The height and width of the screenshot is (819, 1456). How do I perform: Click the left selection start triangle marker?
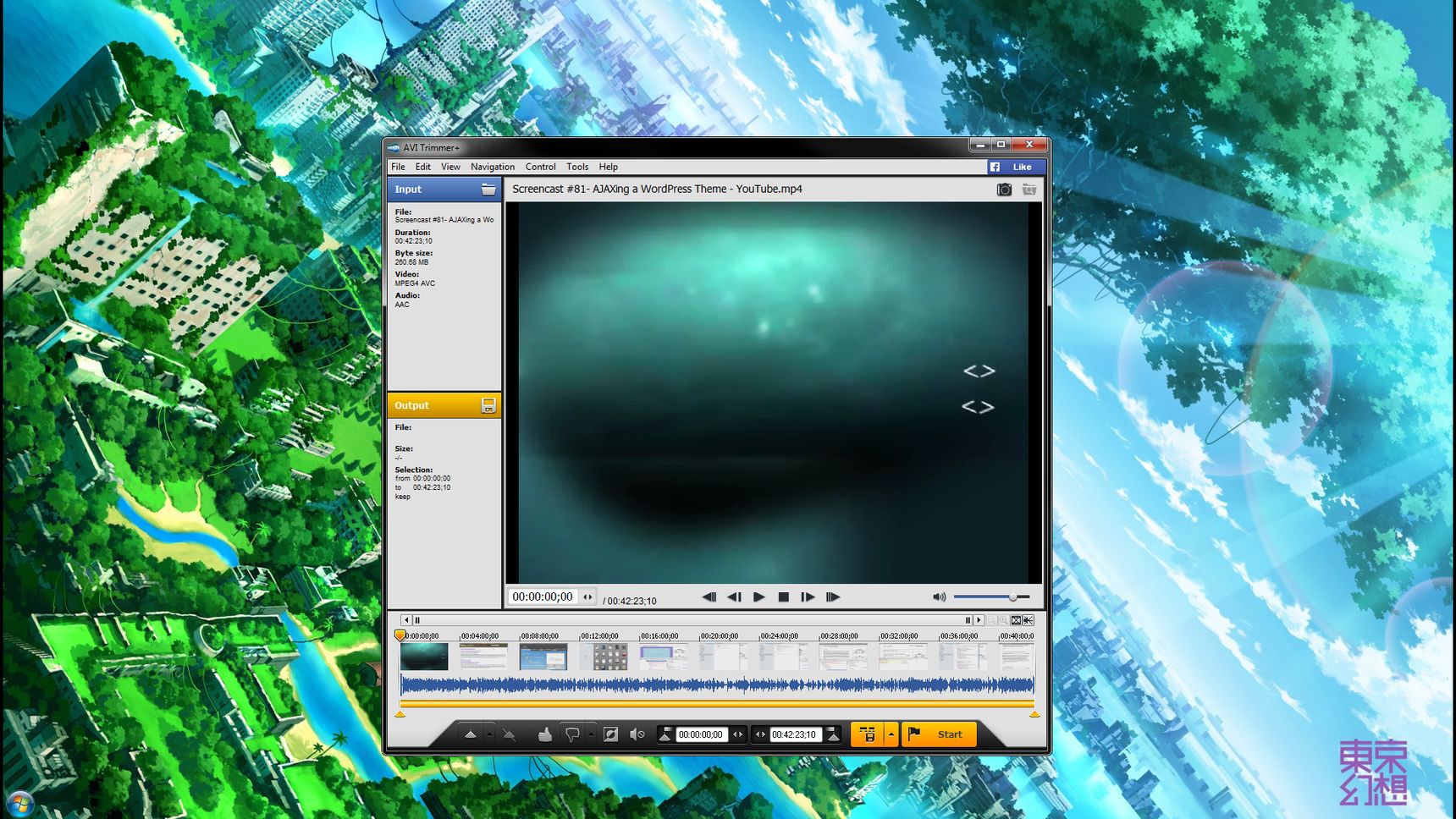400,715
